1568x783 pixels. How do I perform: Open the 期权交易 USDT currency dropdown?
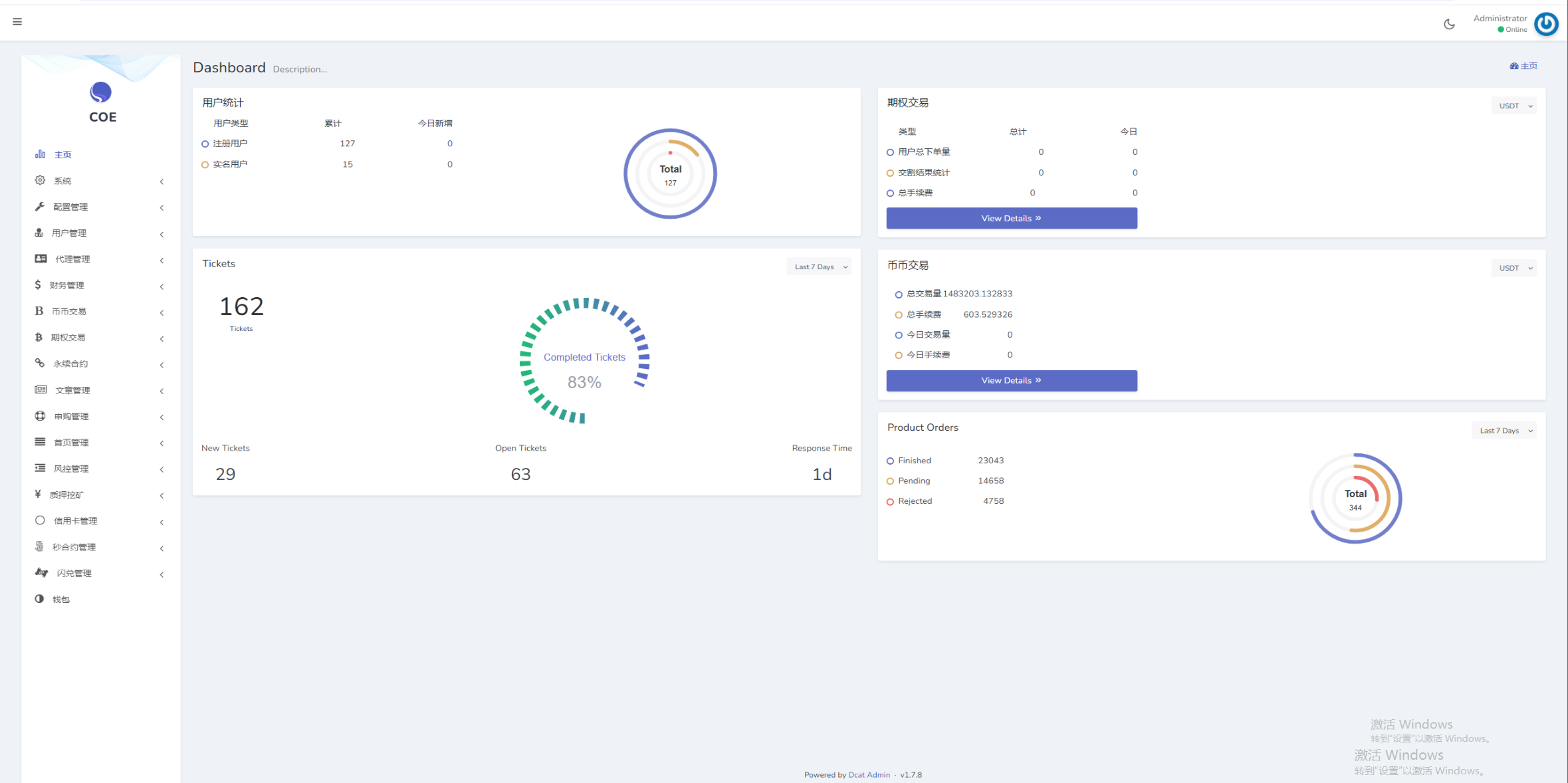tap(1513, 106)
